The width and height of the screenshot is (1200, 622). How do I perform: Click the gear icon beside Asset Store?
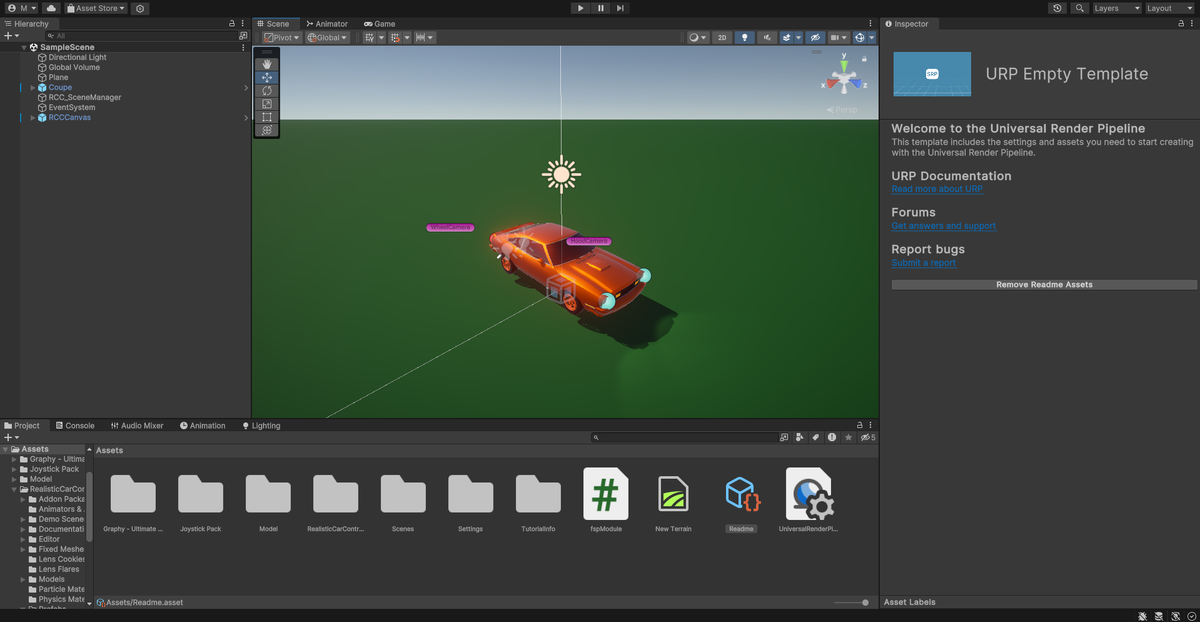(x=139, y=8)
